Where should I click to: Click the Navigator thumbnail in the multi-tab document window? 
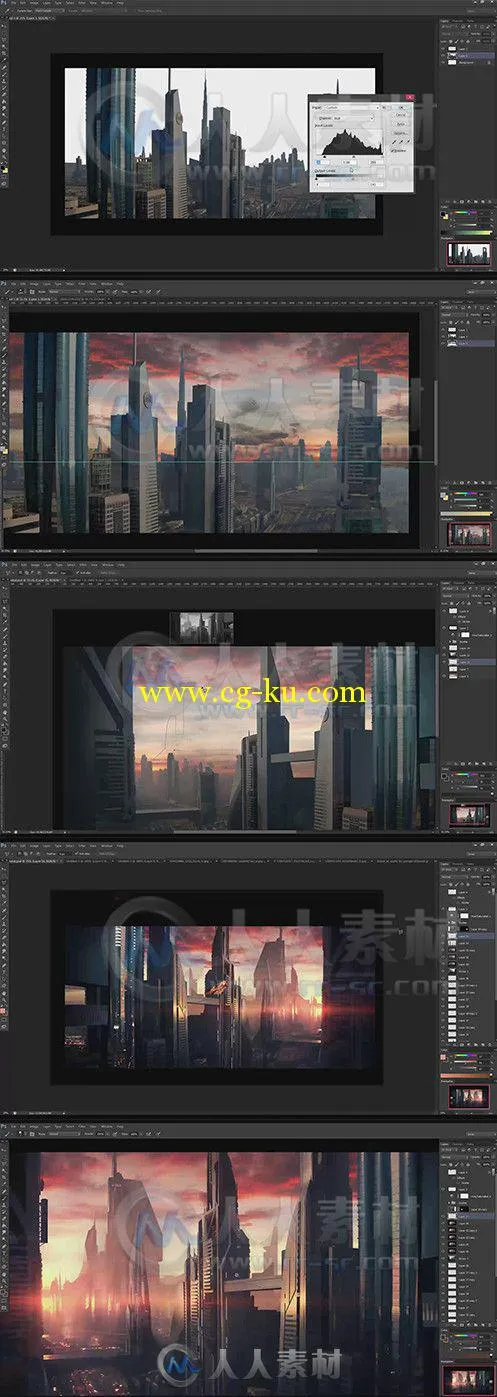pos(469,1097)
